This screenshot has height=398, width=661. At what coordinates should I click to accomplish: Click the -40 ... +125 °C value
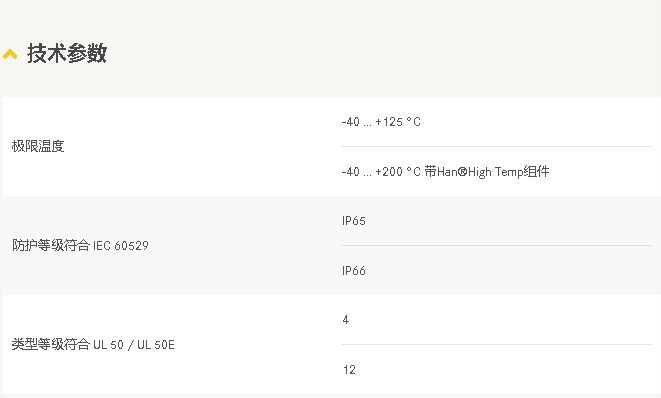click(381, 122)
